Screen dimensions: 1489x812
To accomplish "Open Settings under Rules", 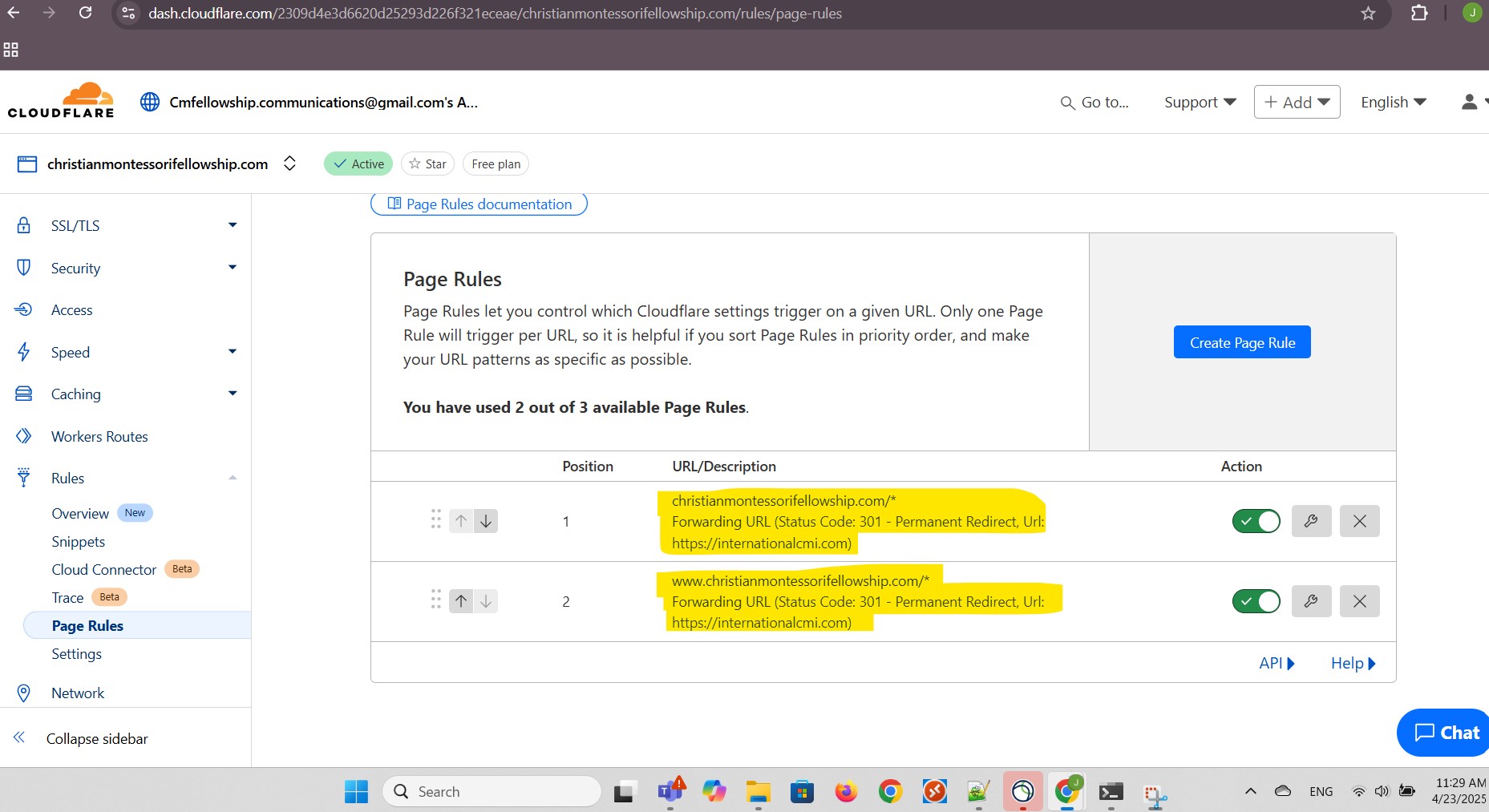I will click(x=76, y=653).
